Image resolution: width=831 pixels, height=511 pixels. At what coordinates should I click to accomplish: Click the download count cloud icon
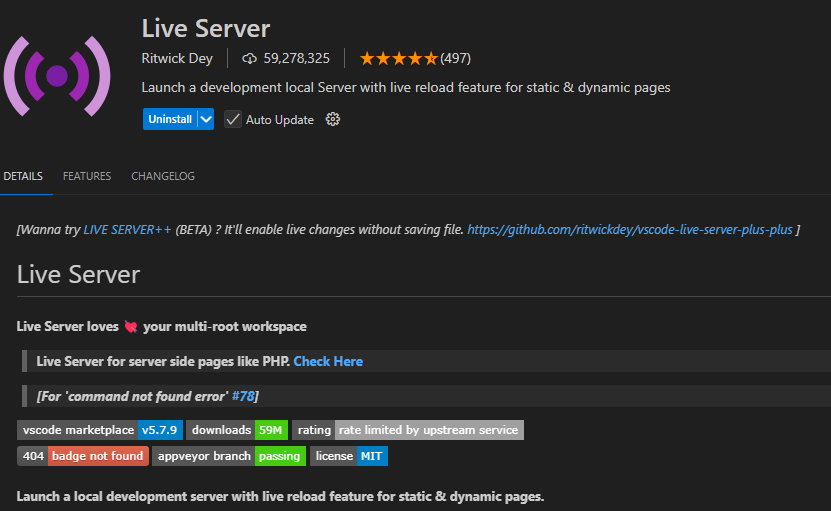[249, 58]
